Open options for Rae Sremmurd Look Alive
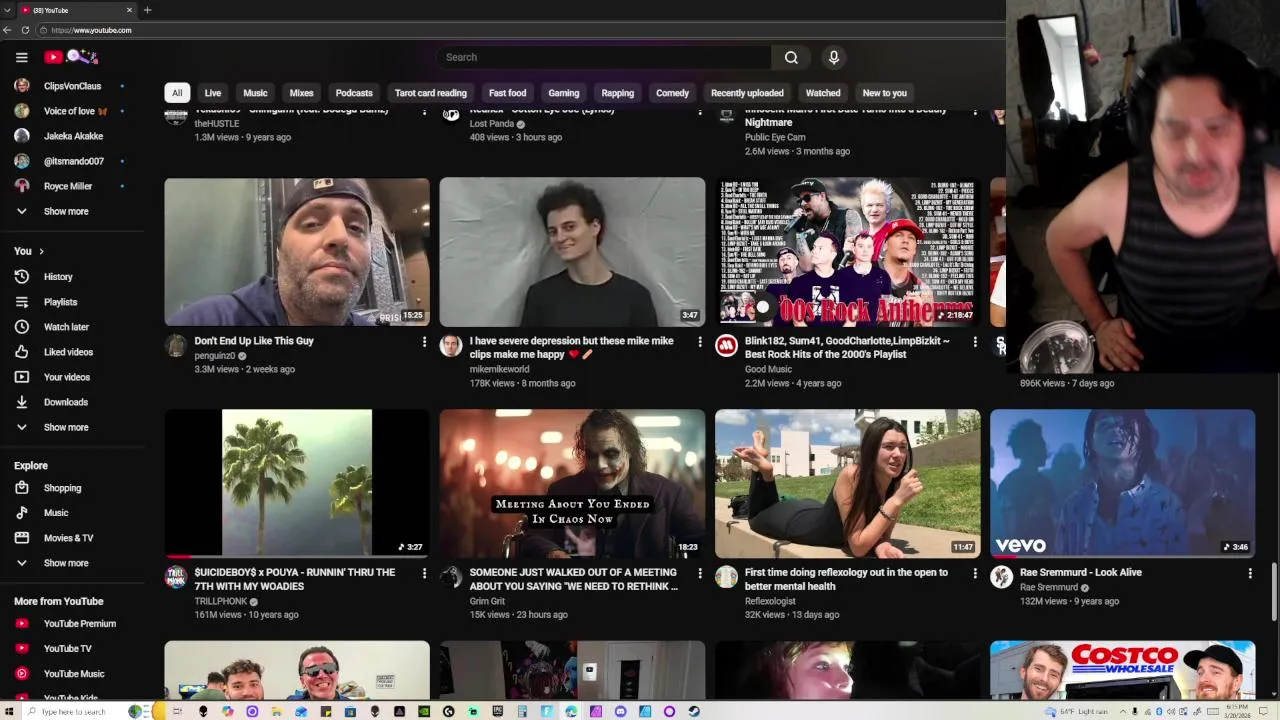Viewport: 1280px width, 720px height. click(1249, 574)
